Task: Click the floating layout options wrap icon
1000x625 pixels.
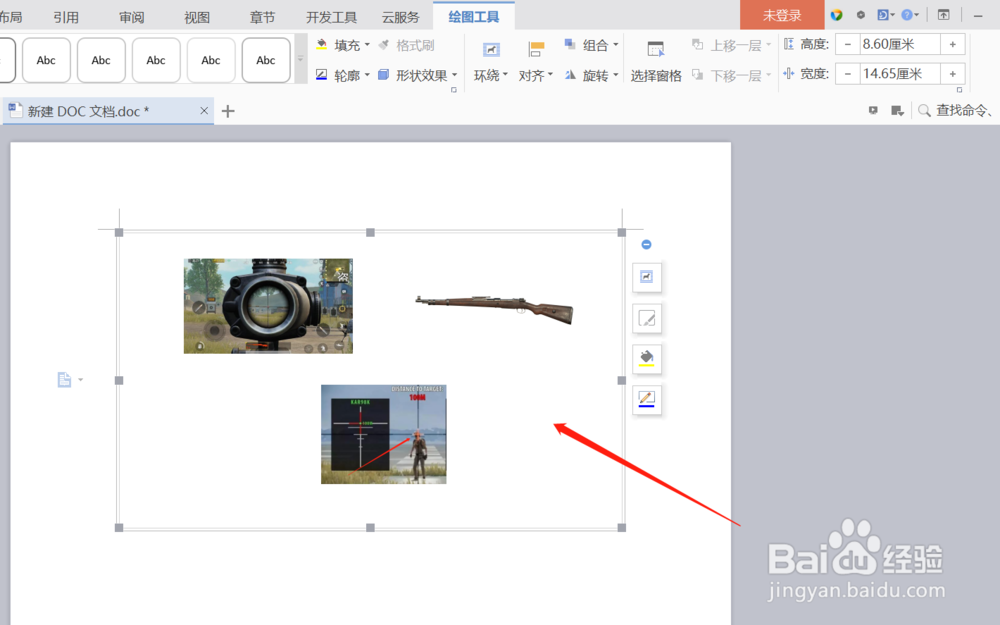Action: [647, 277]
